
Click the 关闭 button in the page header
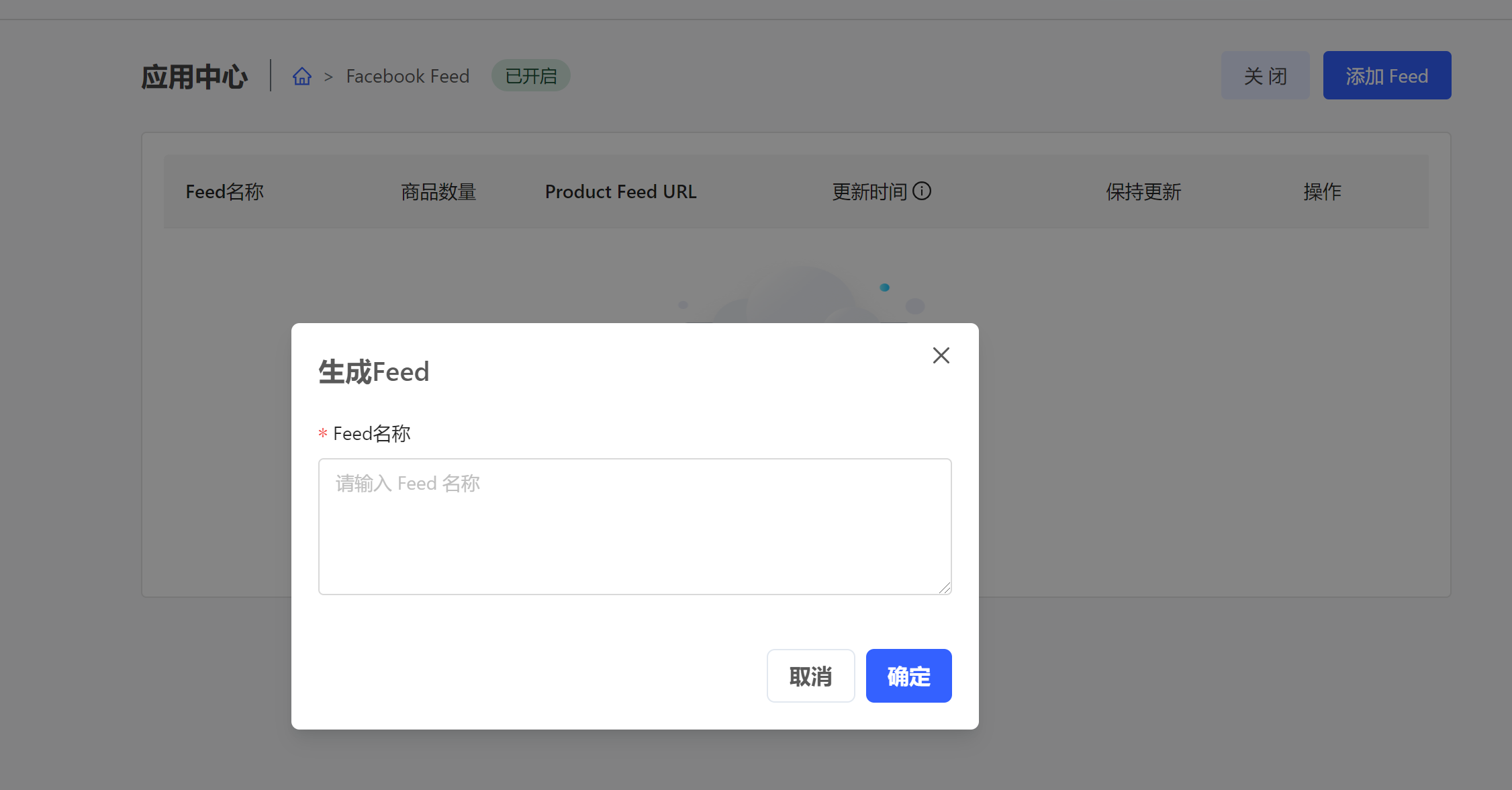tap(1265, 76)
